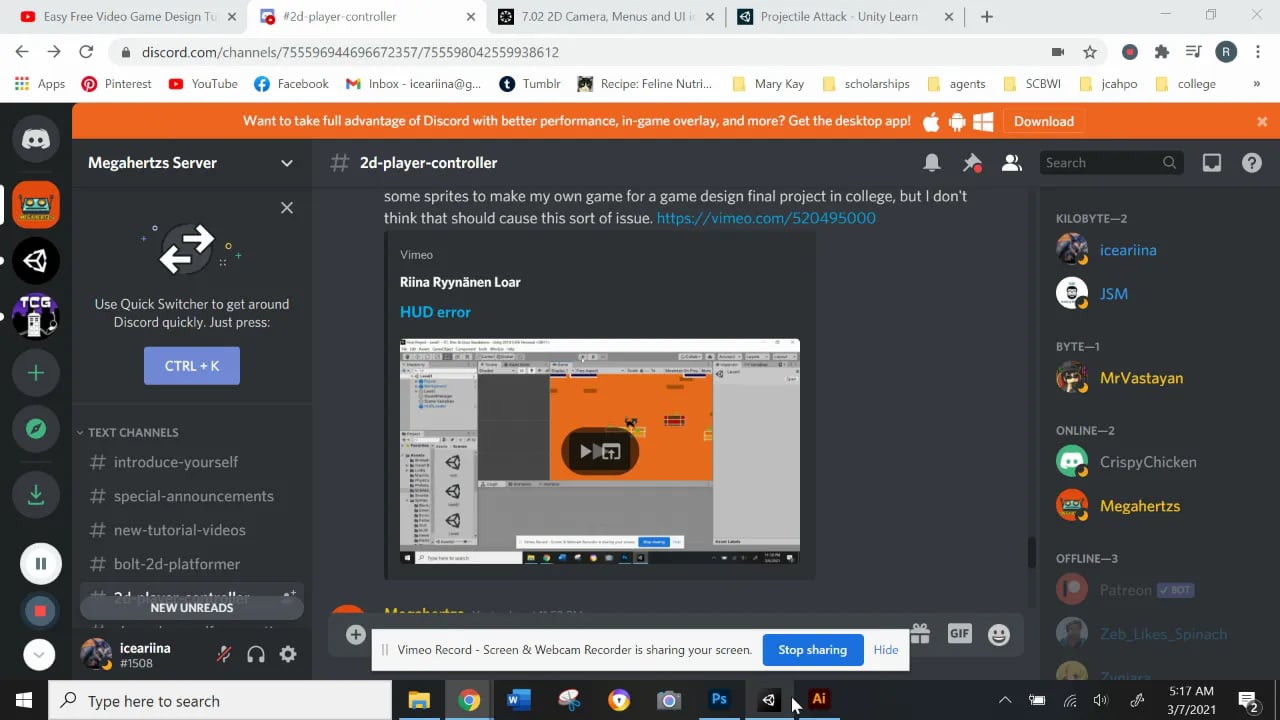This screenshot has height=720, width=1280.
Task: Open the Discord inbox icon
Action: (1212, 163)
